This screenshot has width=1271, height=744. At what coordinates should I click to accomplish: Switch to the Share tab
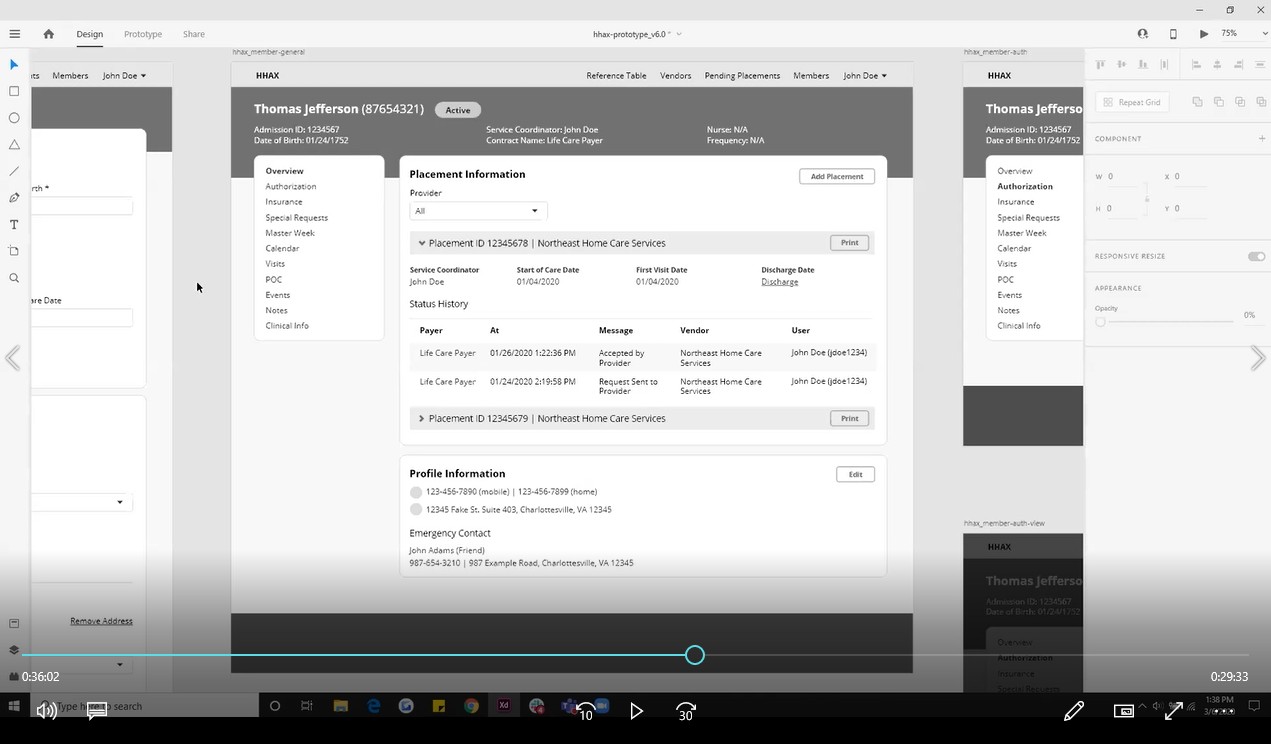[x=194, y=34]
